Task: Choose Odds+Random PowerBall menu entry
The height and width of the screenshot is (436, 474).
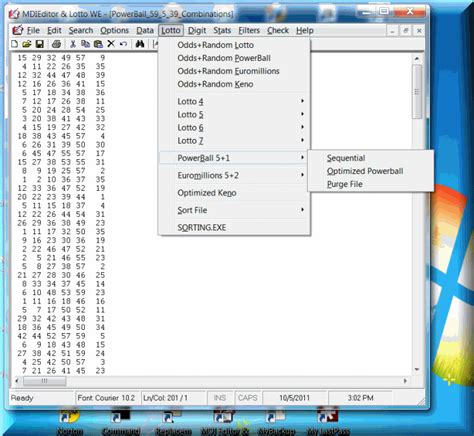Action: point(224,58)
